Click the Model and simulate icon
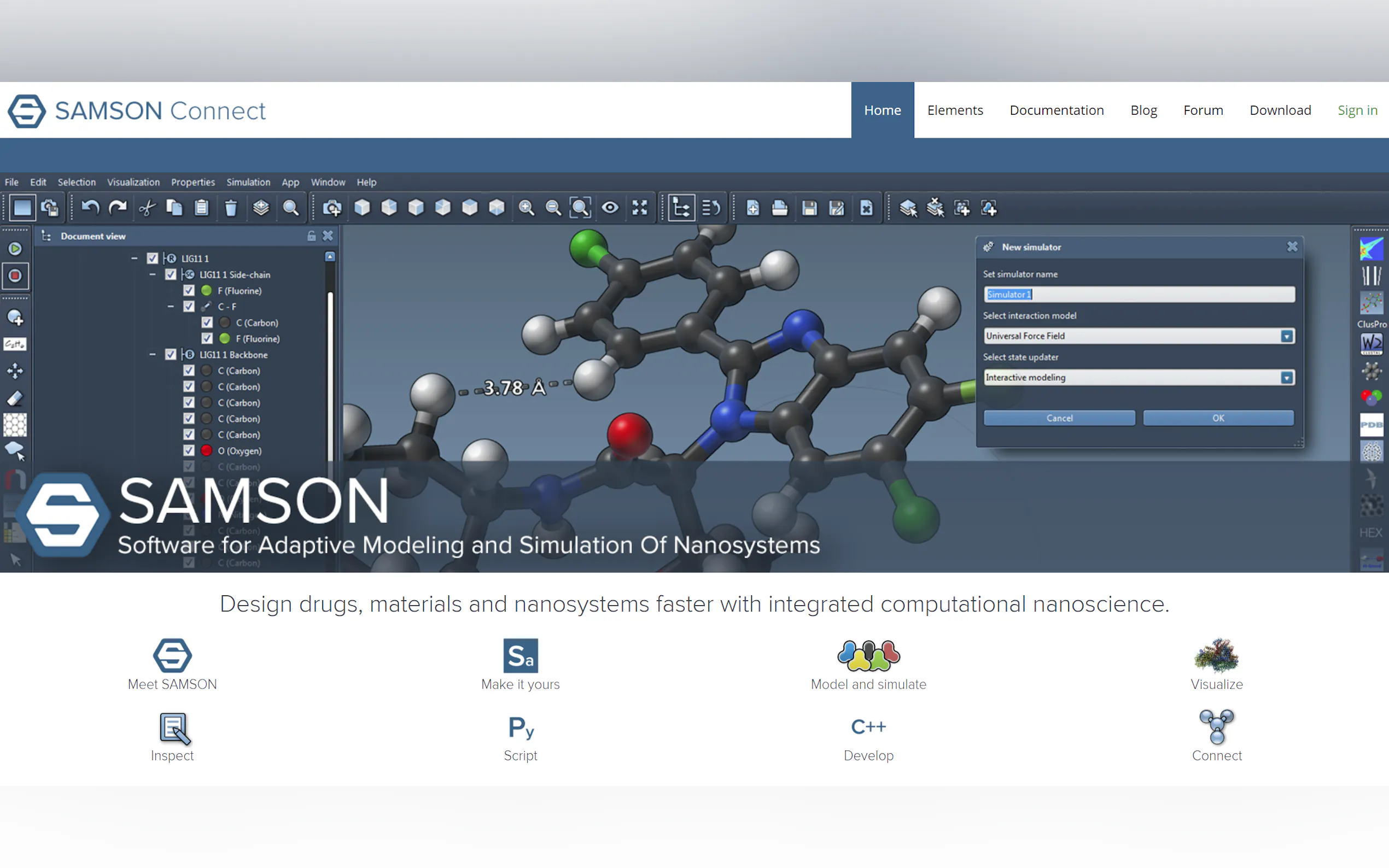The image size is (1389, 868). [868, 655]
